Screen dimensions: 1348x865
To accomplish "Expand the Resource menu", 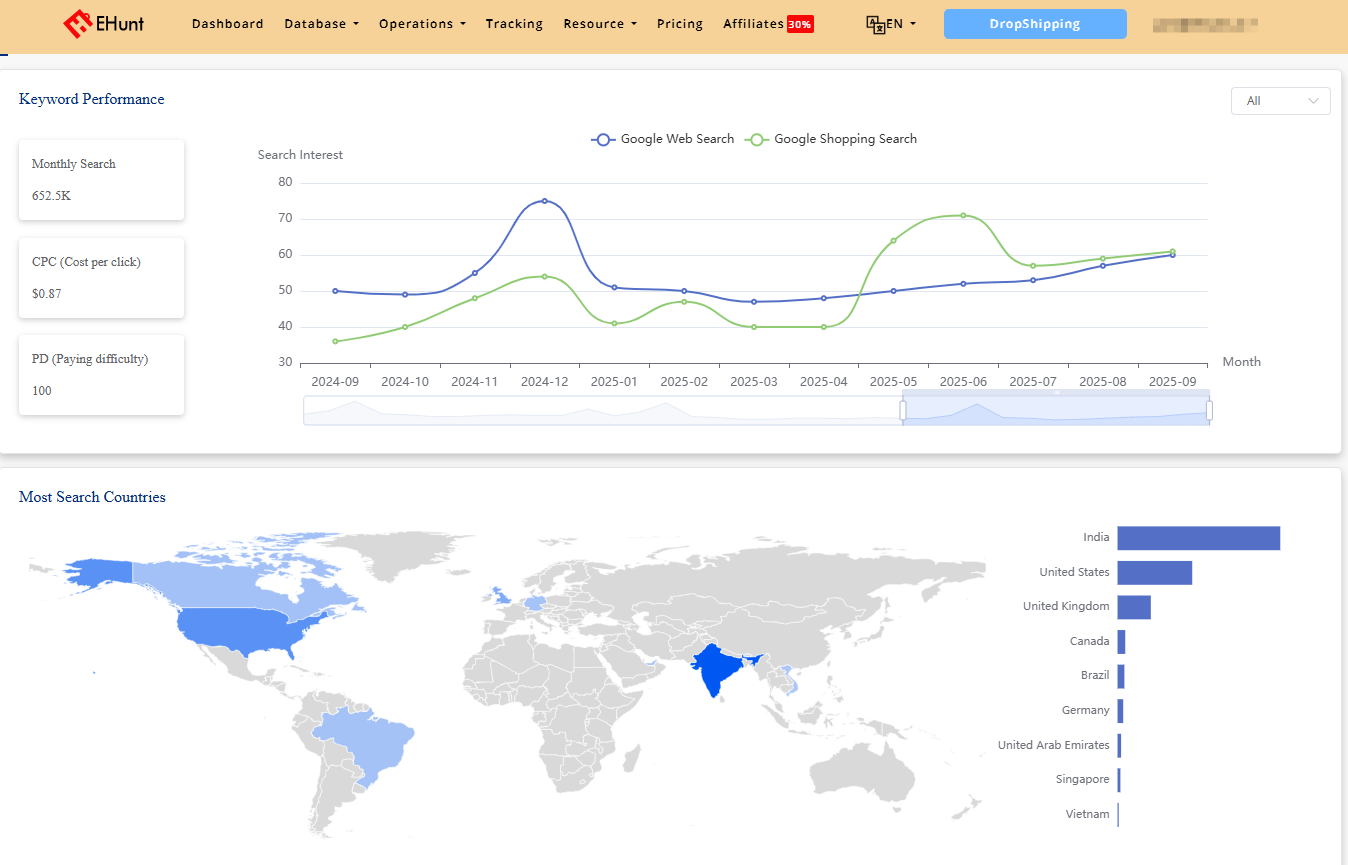I will pos(598,23).
